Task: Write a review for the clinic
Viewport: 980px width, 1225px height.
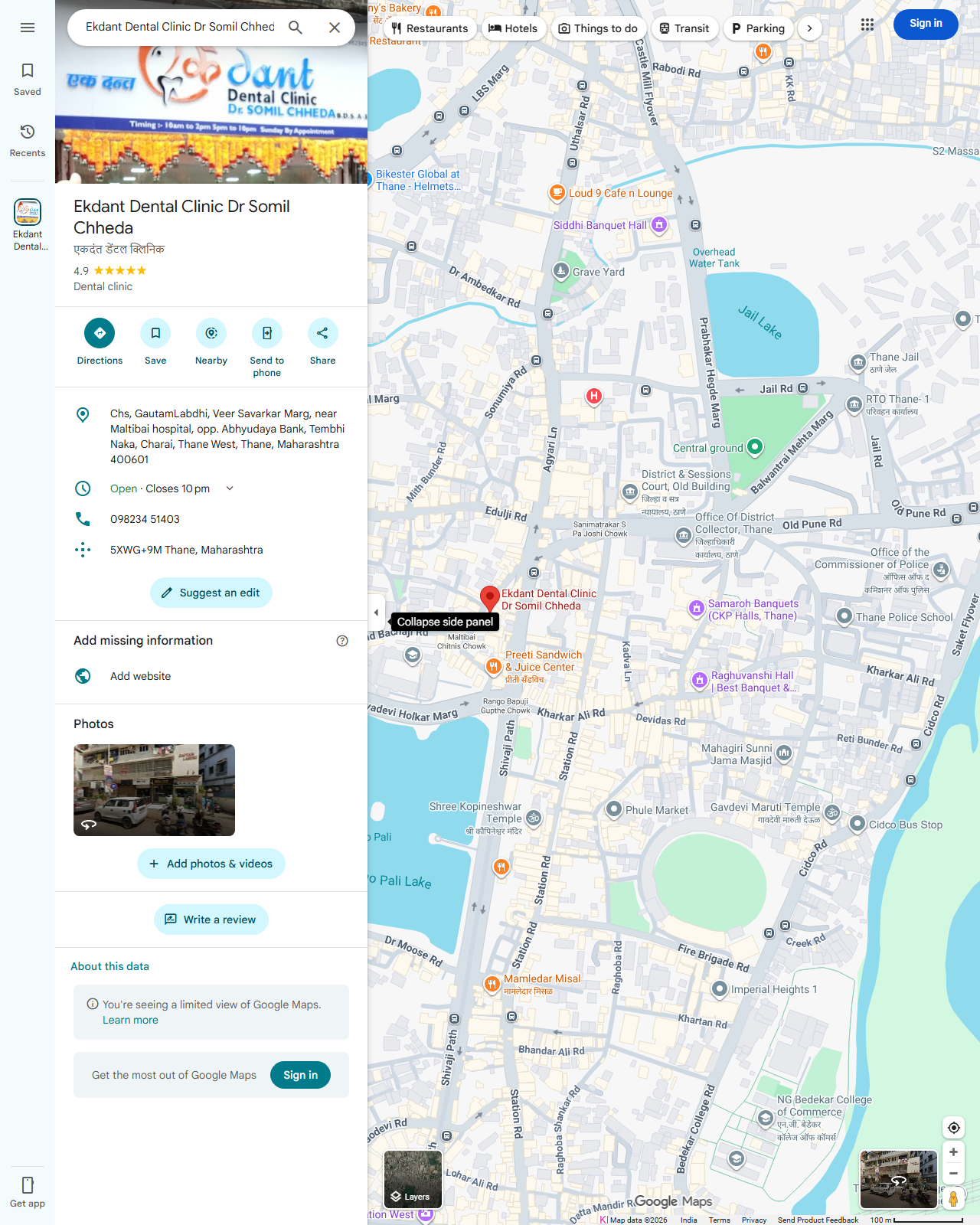Action: (211, 920)
